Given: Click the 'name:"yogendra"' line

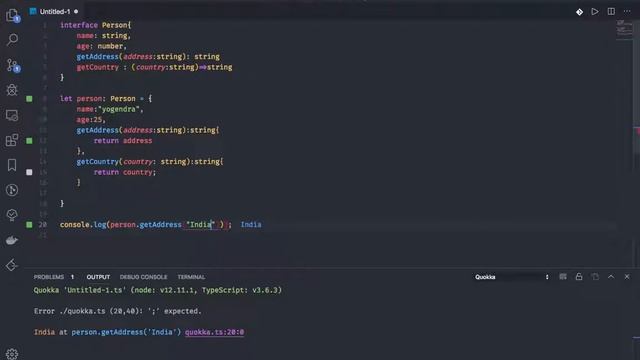Looking at the screenshot, I should [x=110, y=109].
